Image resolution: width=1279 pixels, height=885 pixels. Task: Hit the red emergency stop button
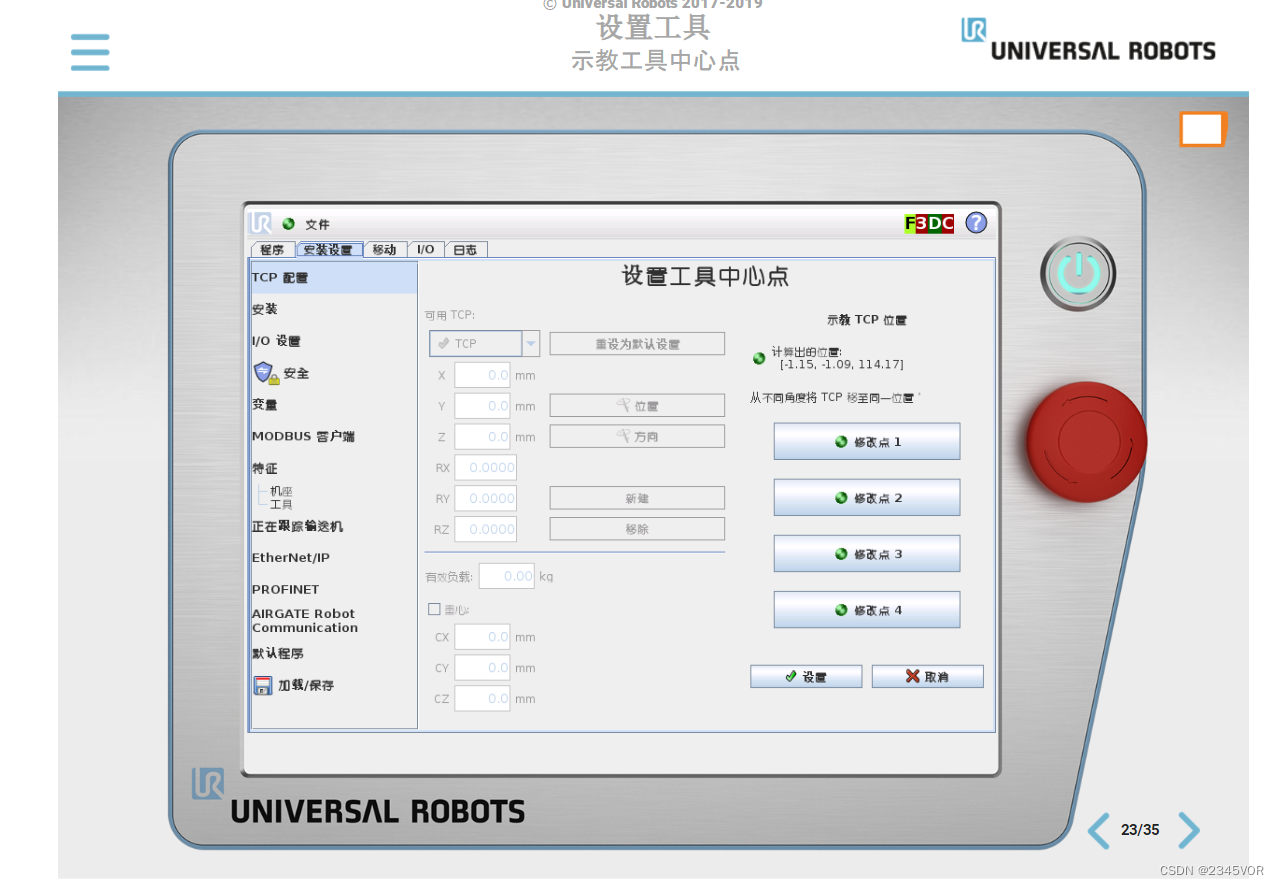[x=1086, y=441]
